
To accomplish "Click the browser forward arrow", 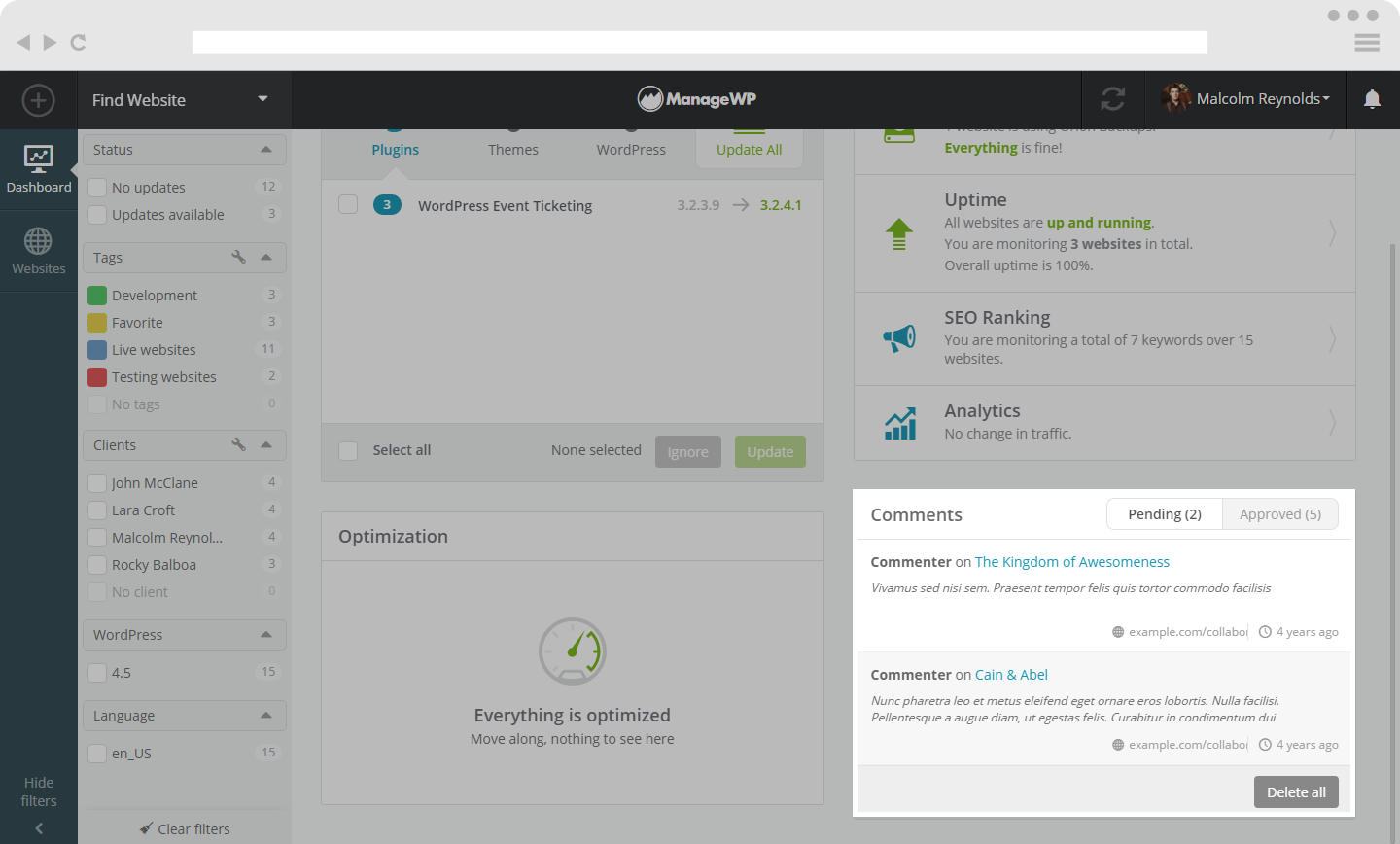I will coord(50,42).
